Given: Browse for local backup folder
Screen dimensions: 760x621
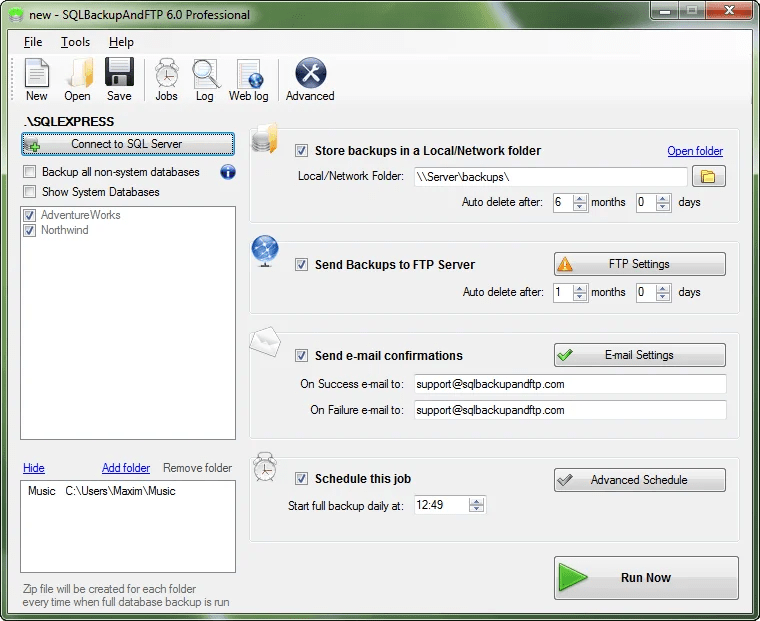Looking at the screenshot, I should (708, 176).
